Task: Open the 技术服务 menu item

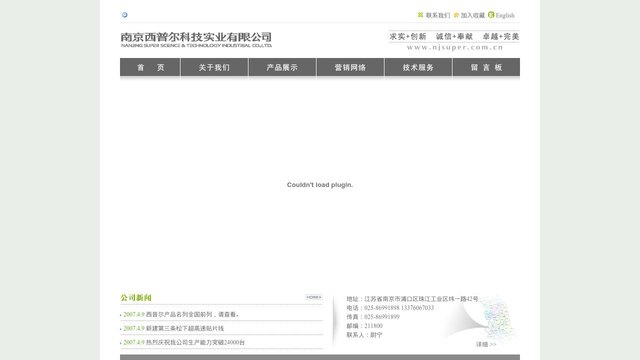Action: (x=418, y=67)
